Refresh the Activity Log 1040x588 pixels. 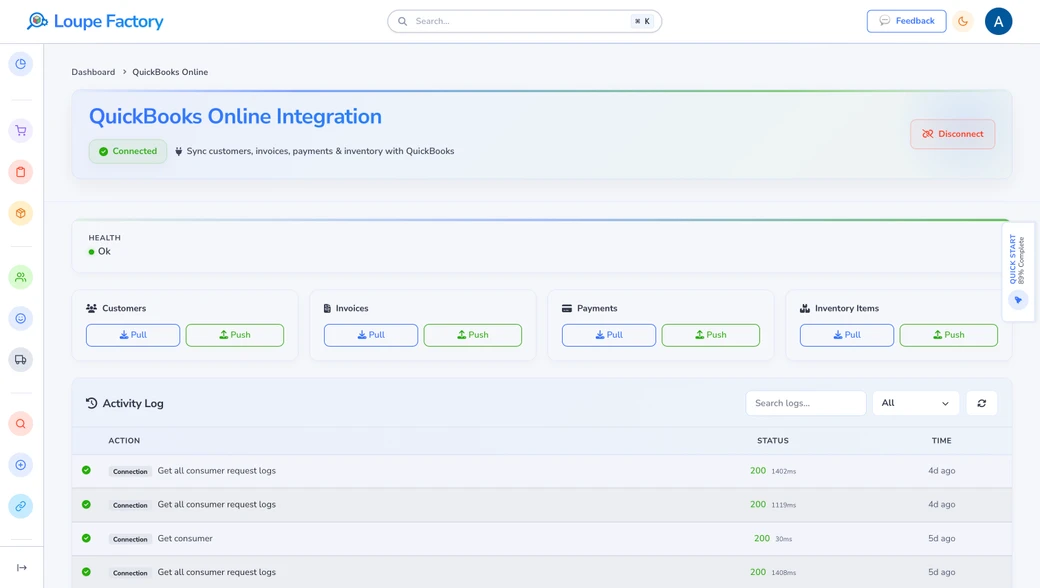[x=982, y=403]
